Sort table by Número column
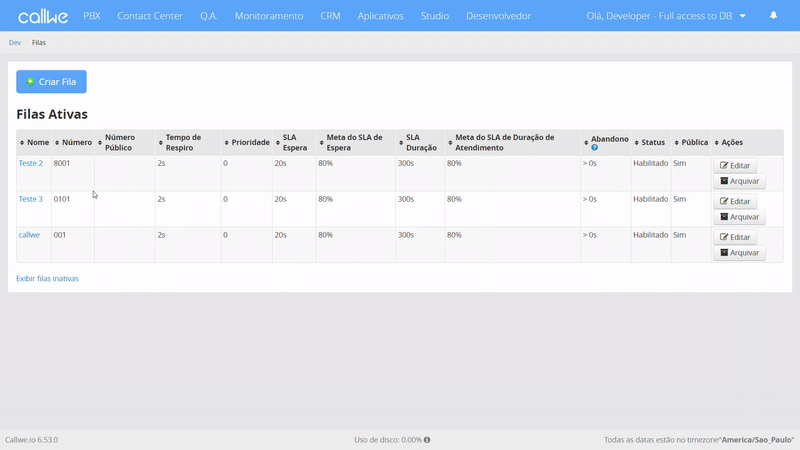Viewport: 800px width, 450px height. point(73,142)
